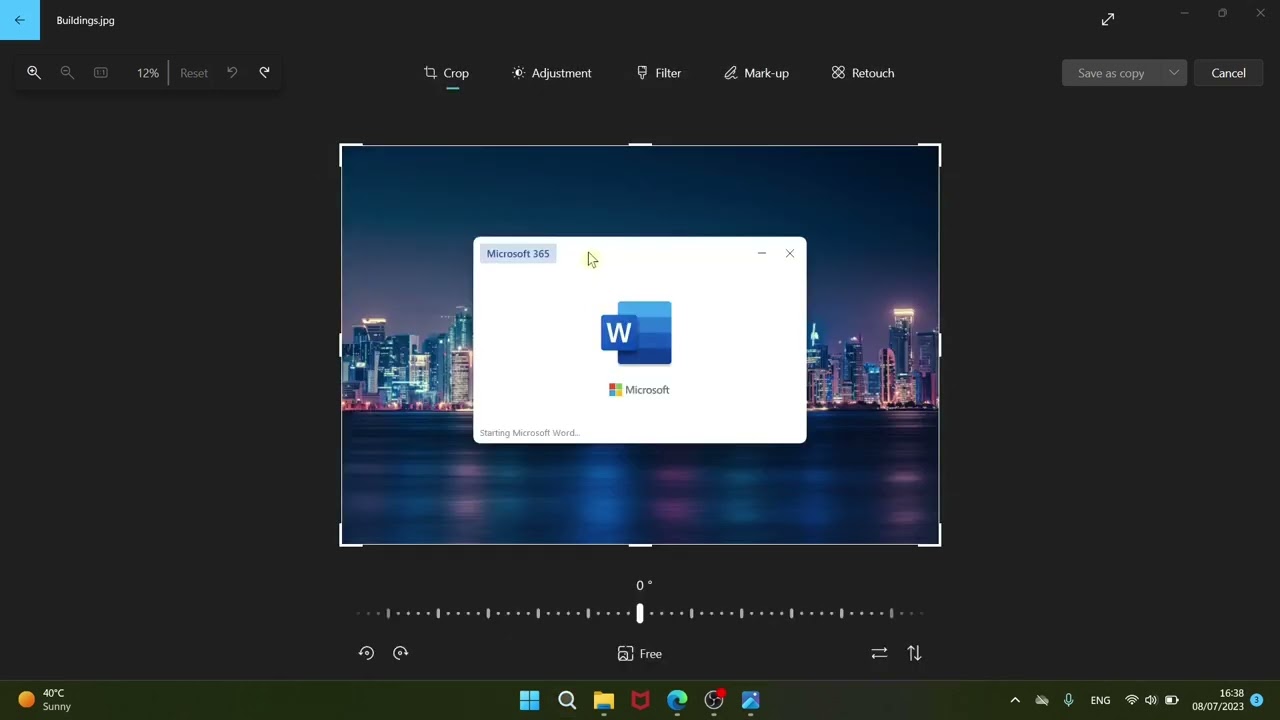Viewport: 1280px width, 720px height.
Task: Click the Microsoft 365 title label
Action: pos(518,254)
